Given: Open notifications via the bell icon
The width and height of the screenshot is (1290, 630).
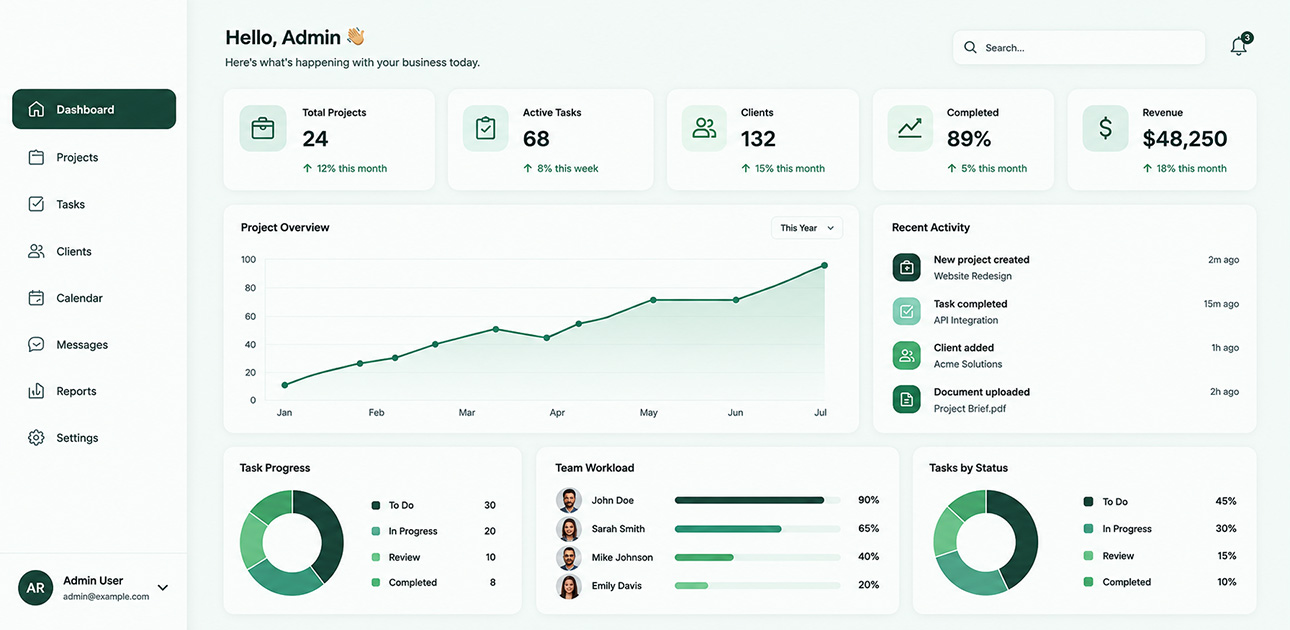Looking at the screenshot, I should point(1239,46).
